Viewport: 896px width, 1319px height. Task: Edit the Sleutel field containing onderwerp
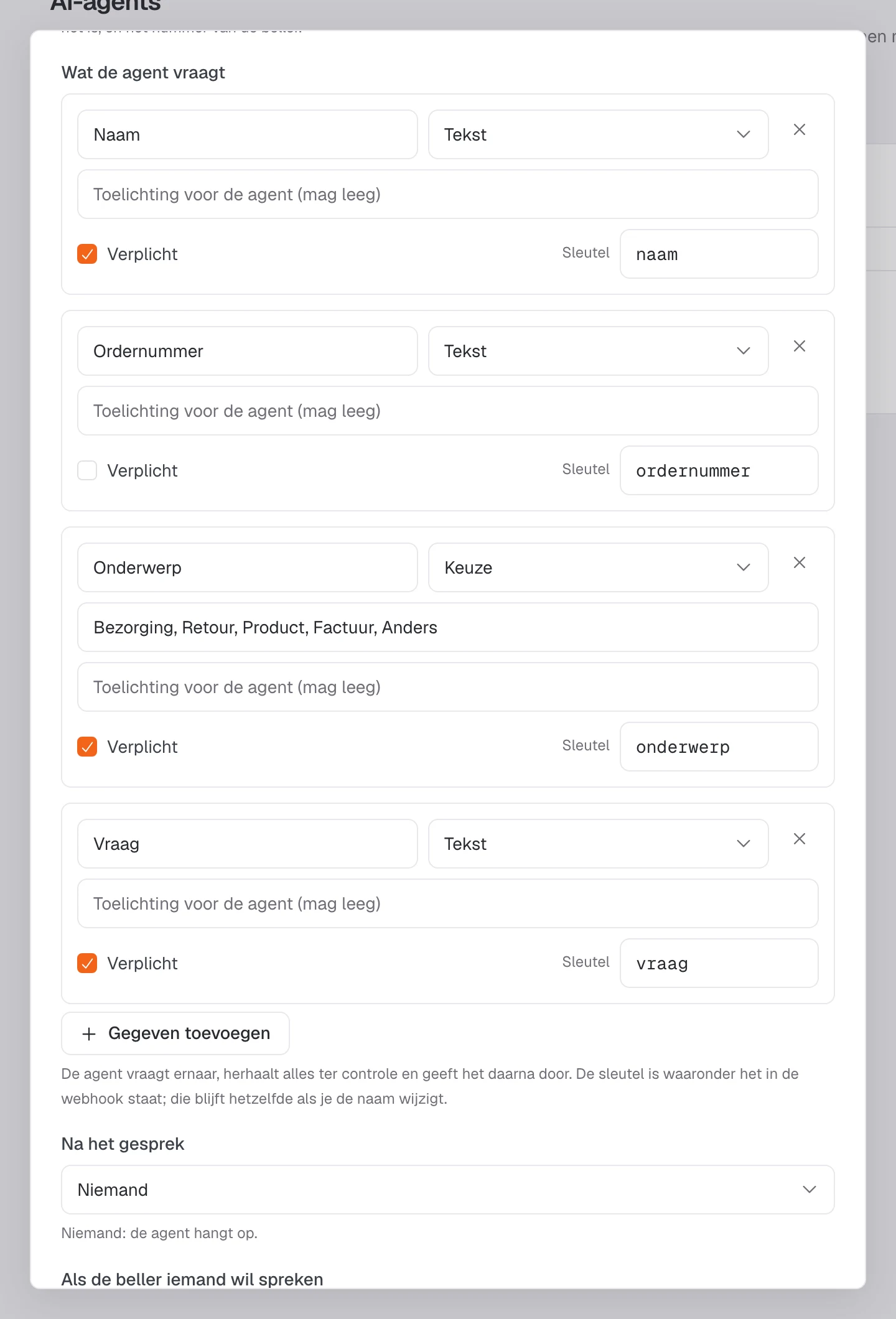click(x=719, y=747)
